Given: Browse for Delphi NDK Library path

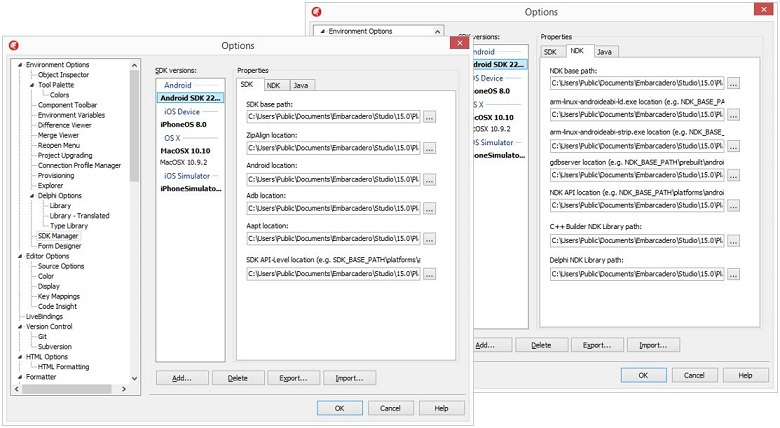Looking at the screenshot, I should [733, 274].
